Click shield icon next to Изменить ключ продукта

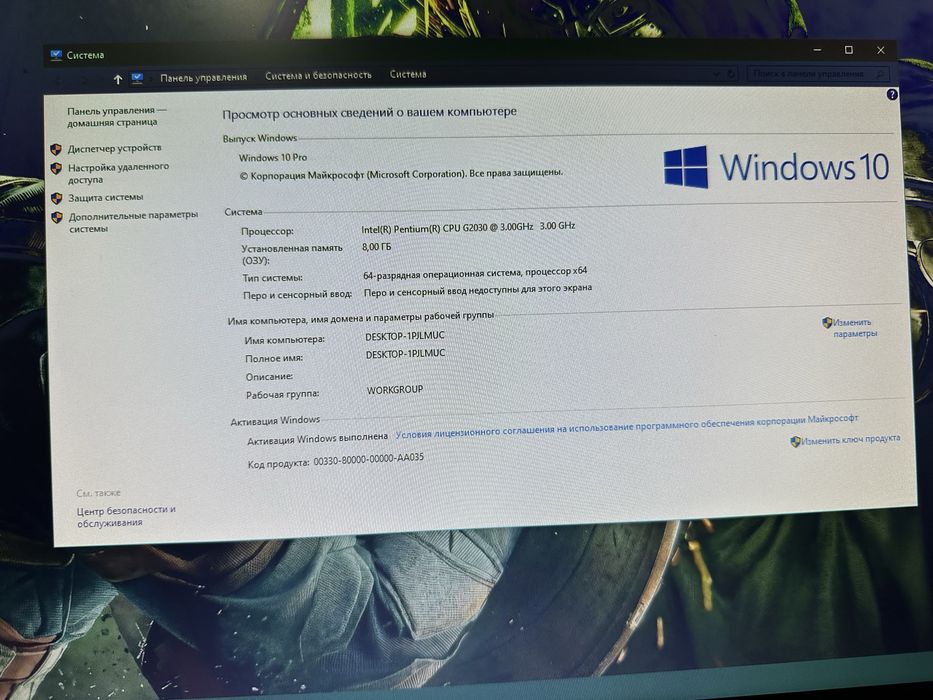(795, 442)
